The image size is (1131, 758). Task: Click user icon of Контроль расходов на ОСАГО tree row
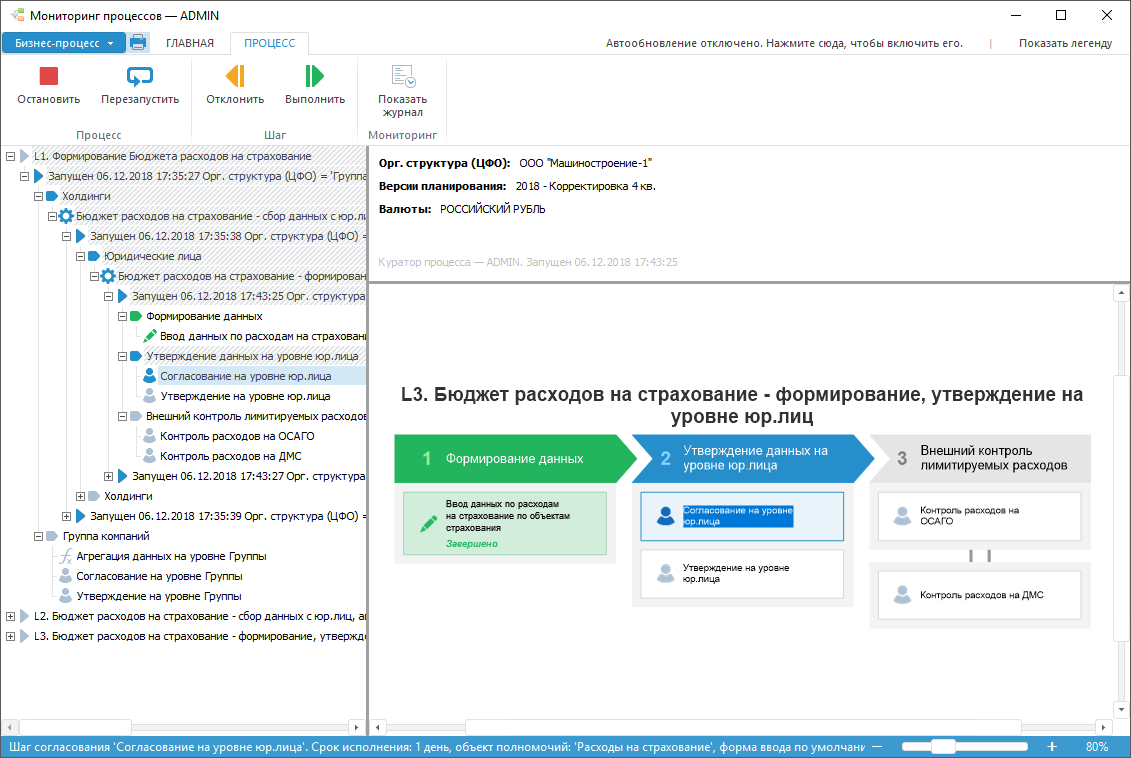click(149, 436)
